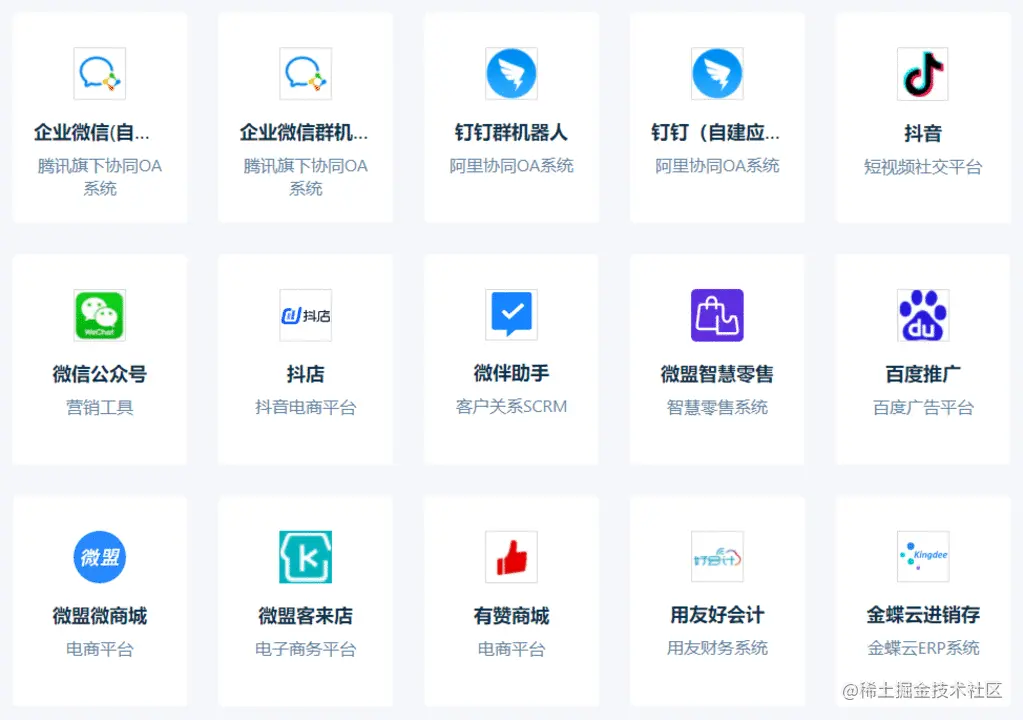This screenshot has height=720, width=1023.
Task: Click the green WeChat 微信公众号 icon
Action: [x=99, y=315]
